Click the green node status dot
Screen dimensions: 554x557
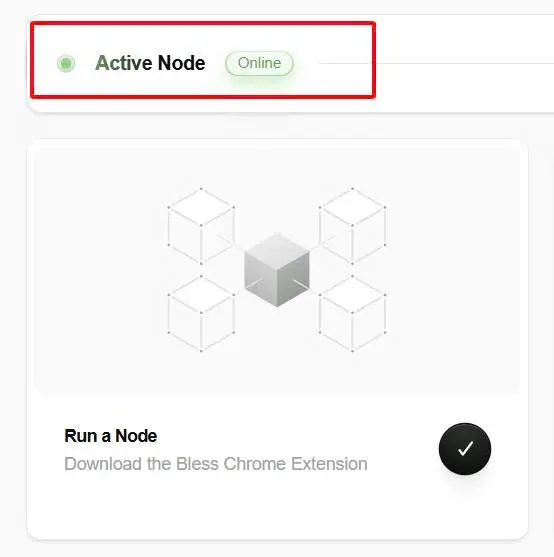click(66, 63)
